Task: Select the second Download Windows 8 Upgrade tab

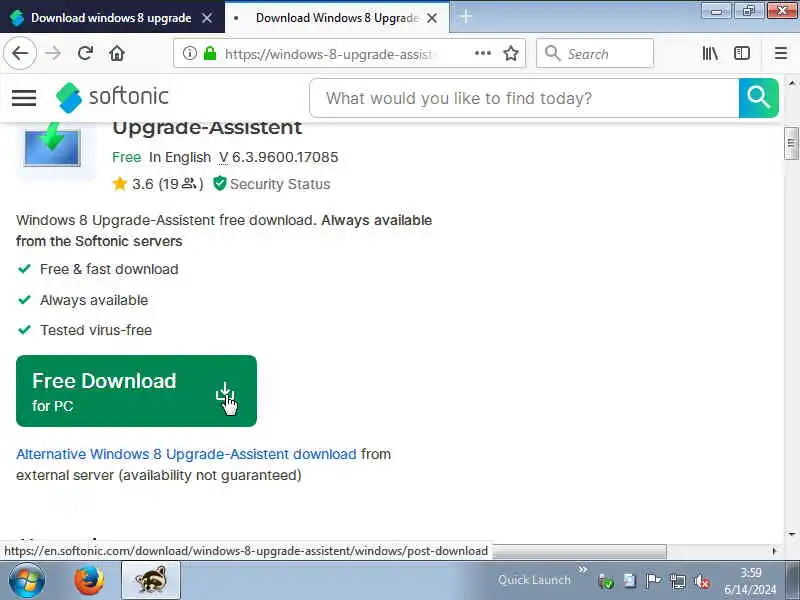Action: click(x=337, y=18)
